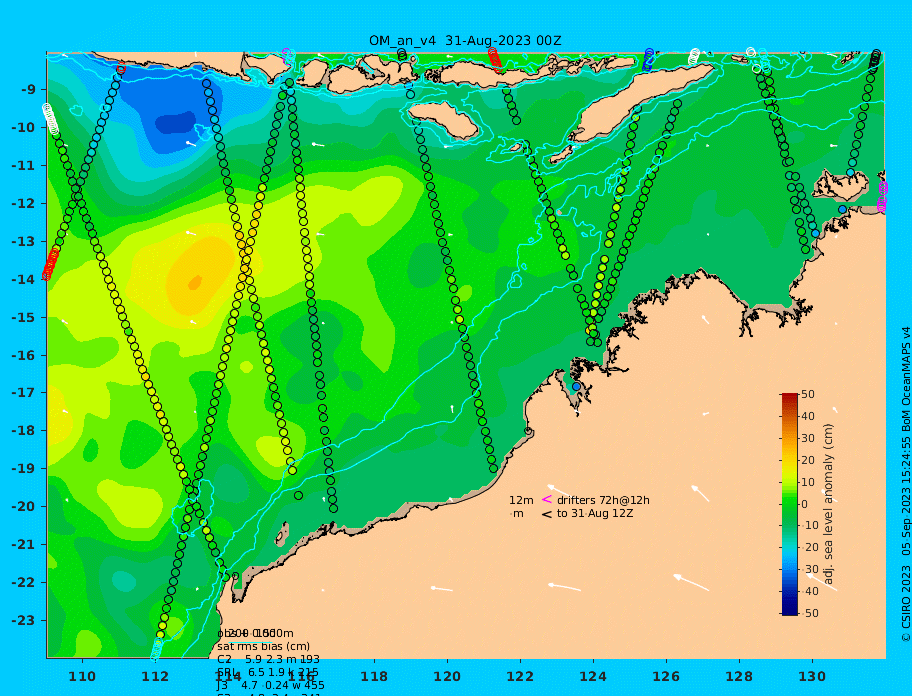The image size is (912, 696).
Task: Click the '12m' legend label
Action: [x=521, y=500]
